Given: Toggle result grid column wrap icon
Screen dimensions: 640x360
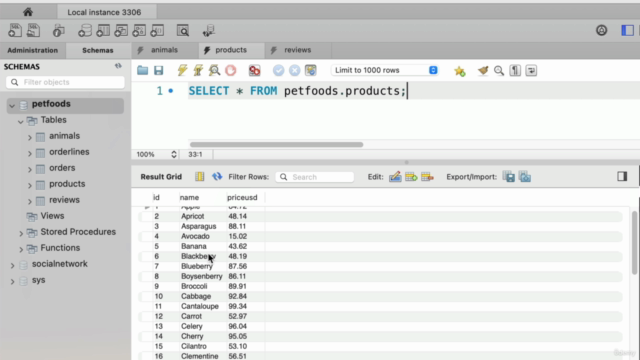Looking at the screenshot, I should click(200, 176).
